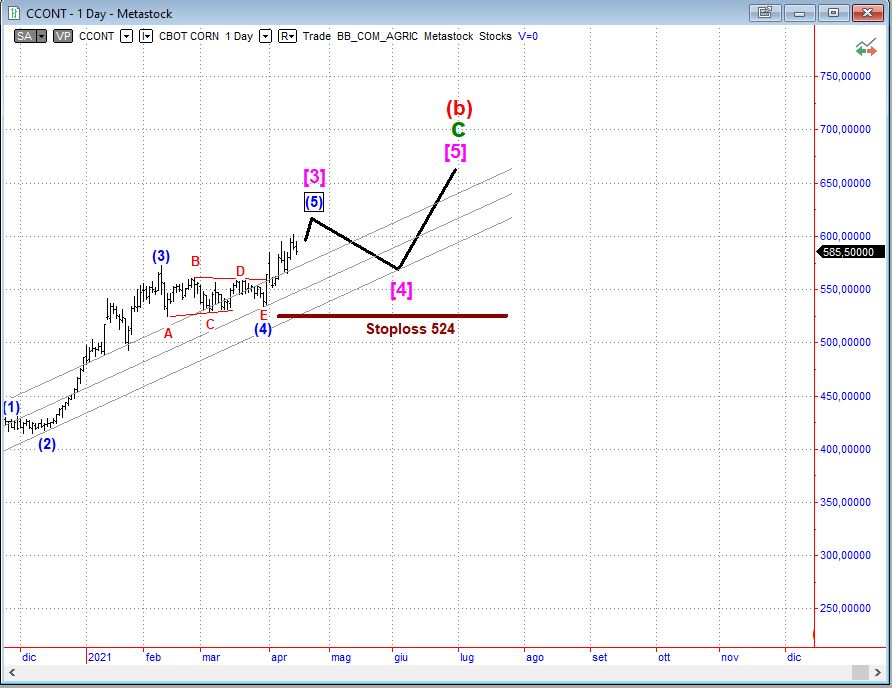Select the magenta [3] wave label

[315, 177]
